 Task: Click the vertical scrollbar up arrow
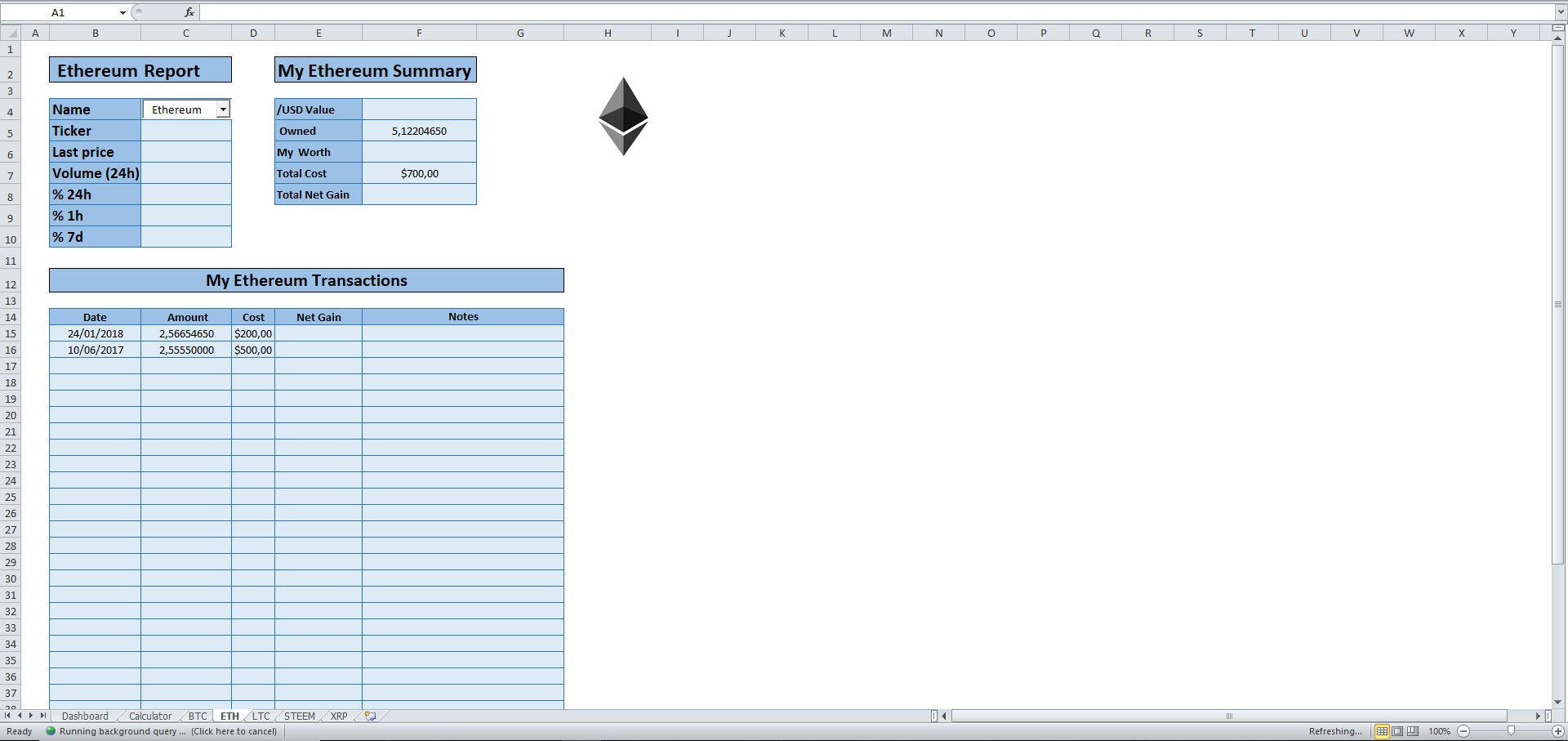pos(1557,39)
